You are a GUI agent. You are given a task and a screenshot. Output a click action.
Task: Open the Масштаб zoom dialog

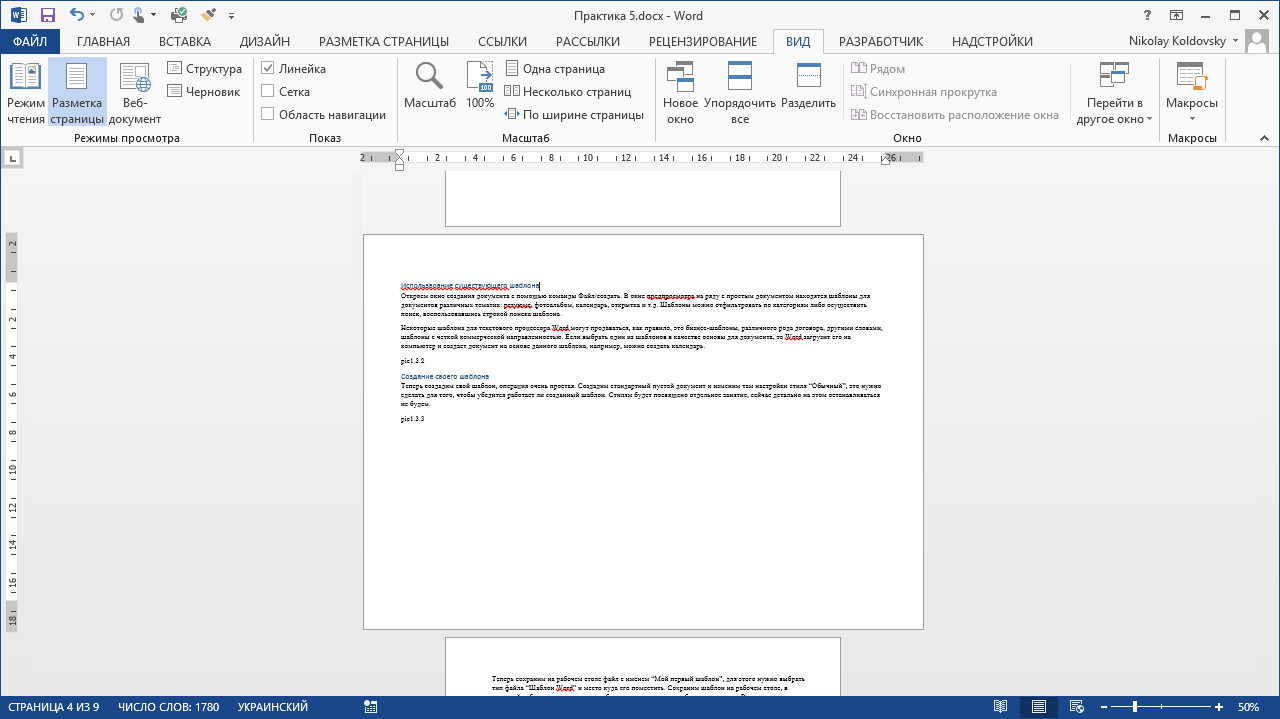point(430,86)
